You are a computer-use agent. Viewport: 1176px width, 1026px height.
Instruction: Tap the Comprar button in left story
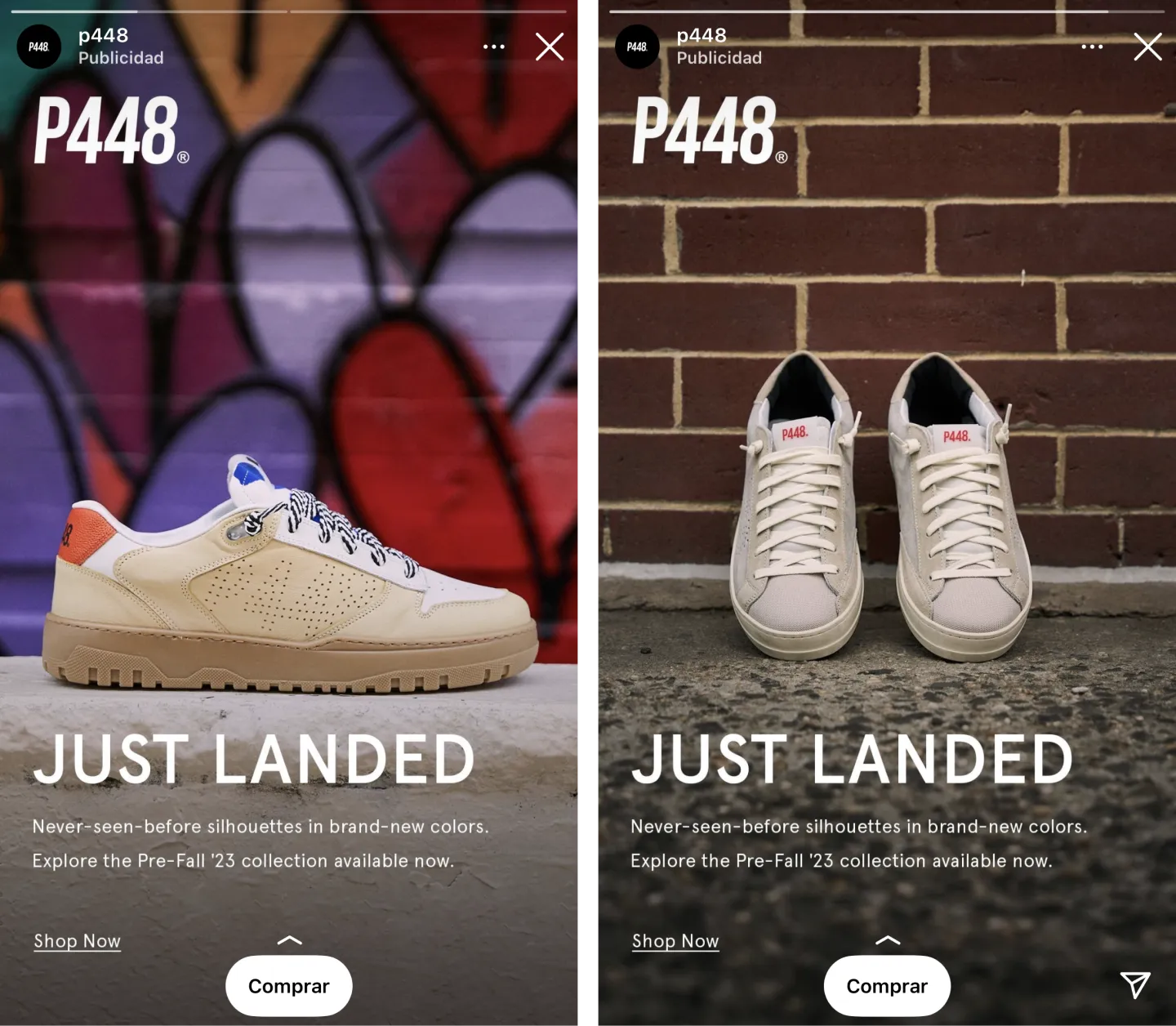[289, 986]
